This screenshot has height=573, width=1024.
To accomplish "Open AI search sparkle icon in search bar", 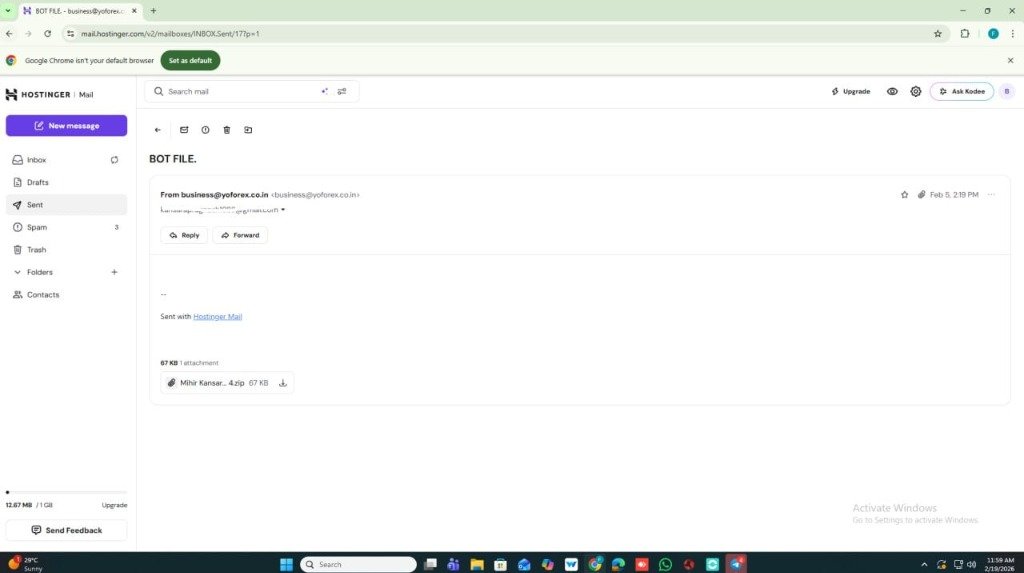I will tap(325, 91).
